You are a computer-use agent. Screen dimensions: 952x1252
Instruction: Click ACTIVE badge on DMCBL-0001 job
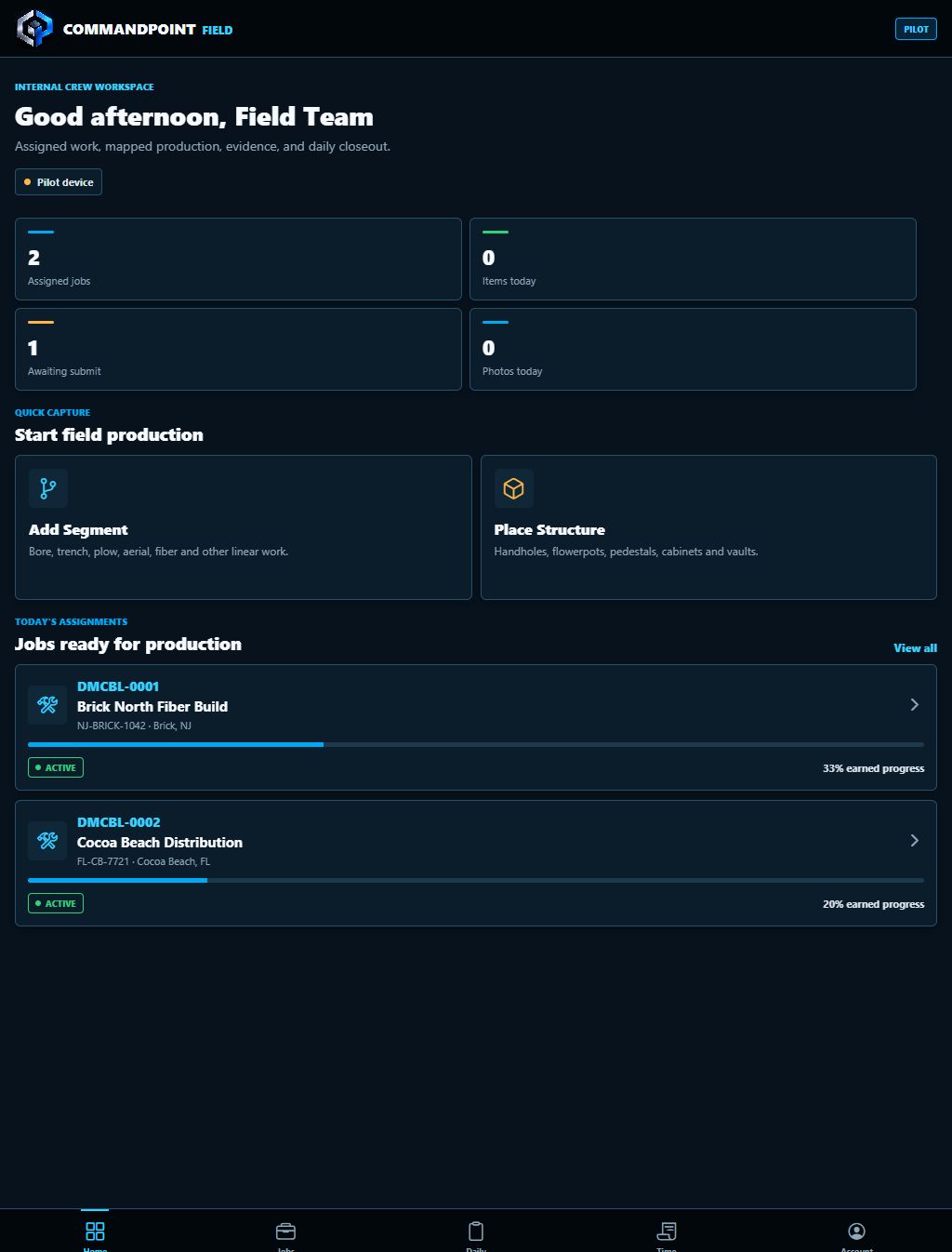click(x=56, y=767)
